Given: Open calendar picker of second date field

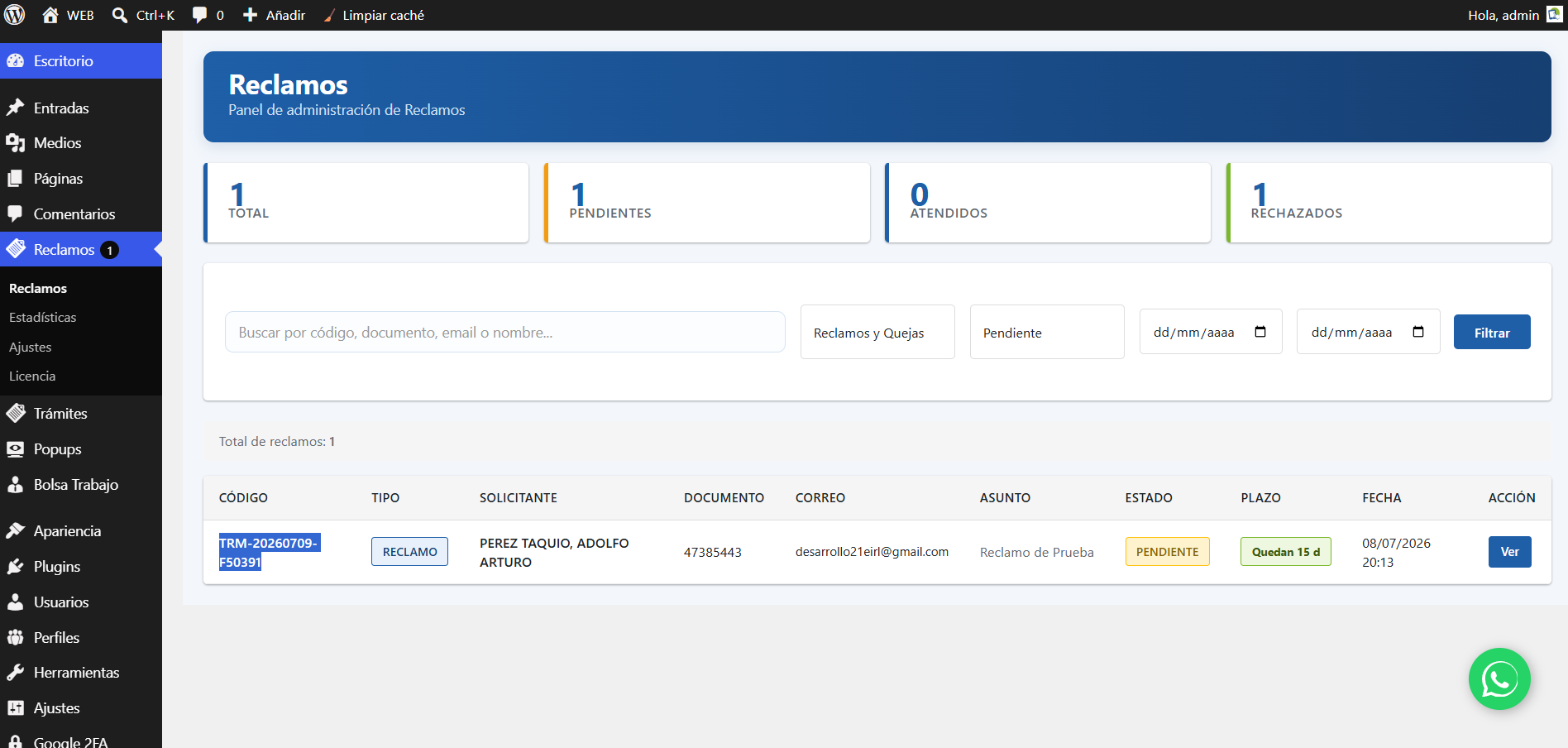Looking at the screenshot, I should click(1418, 332).
